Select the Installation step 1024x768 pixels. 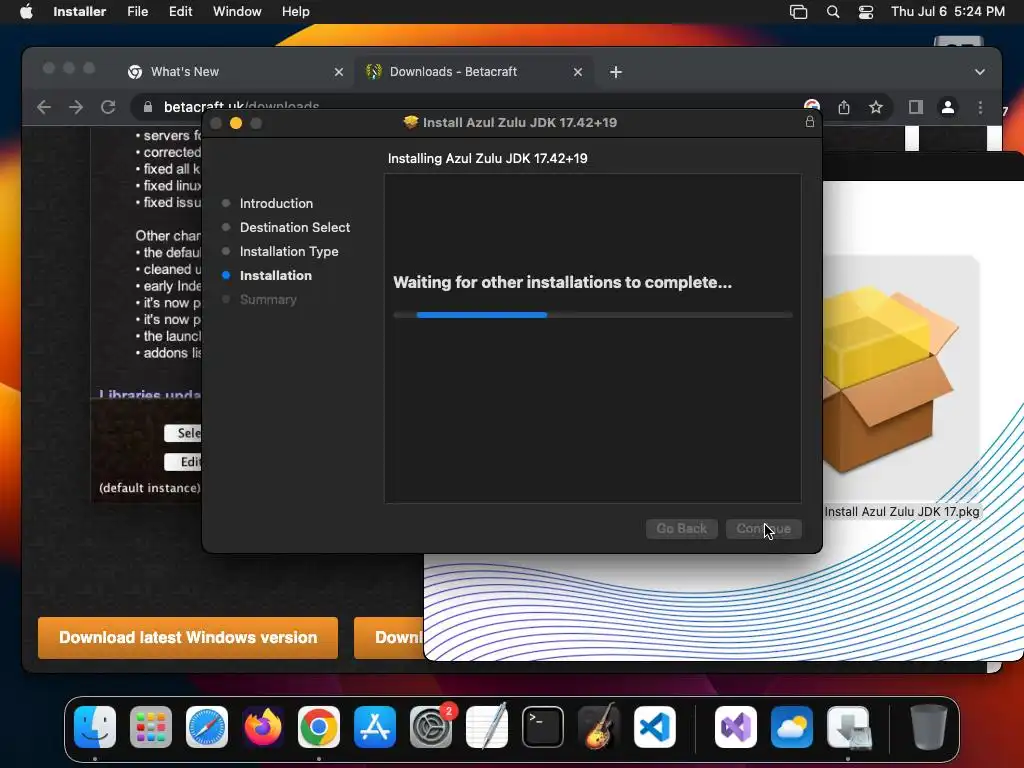point(276,276)
